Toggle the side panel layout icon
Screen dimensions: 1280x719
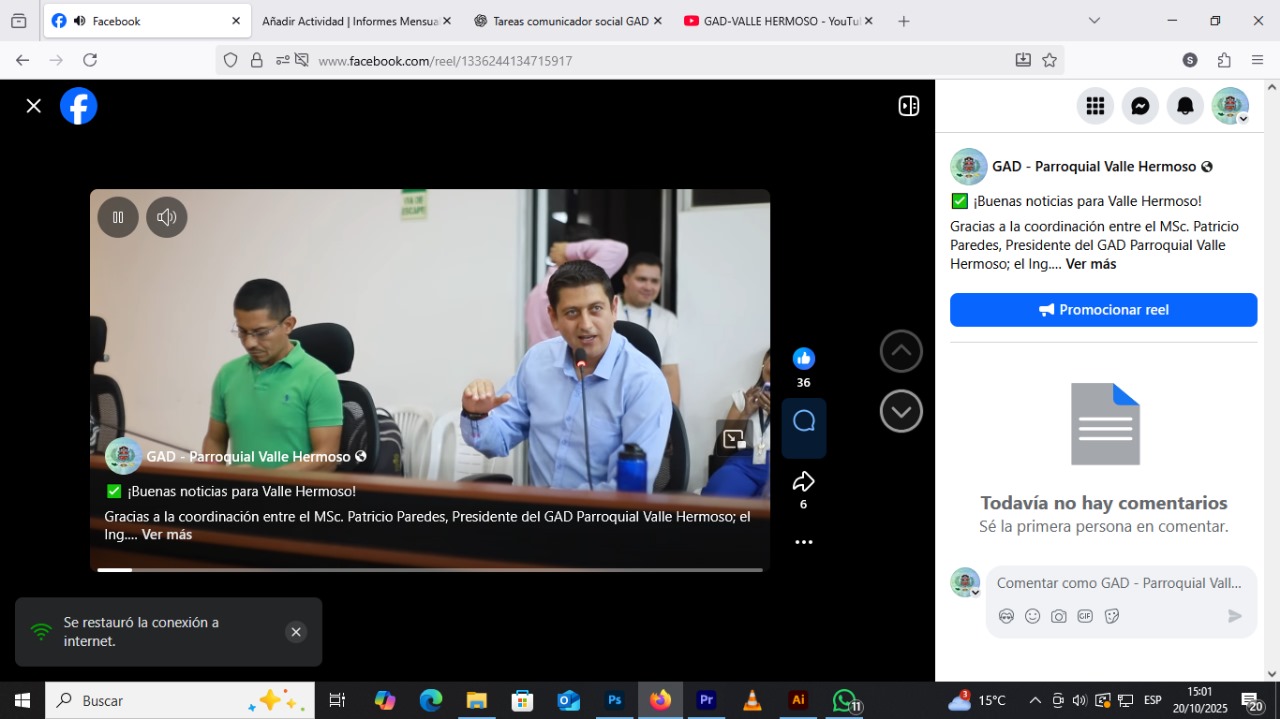point(908,106)
